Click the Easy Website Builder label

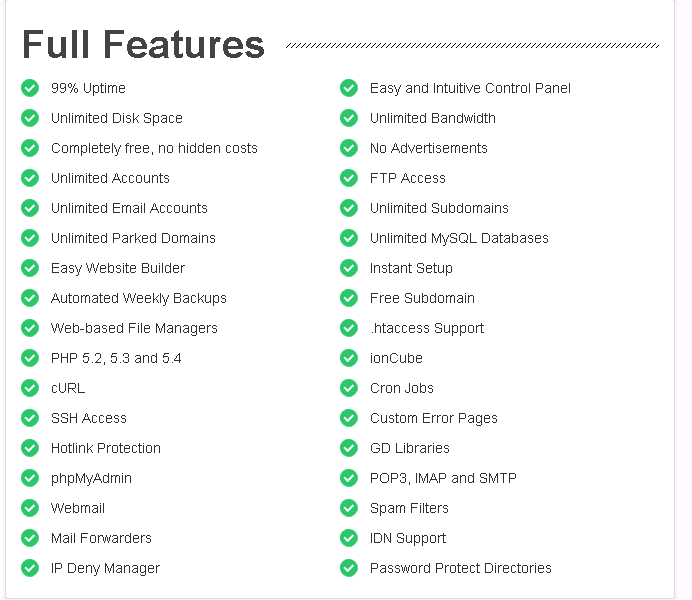tap(118, 268)
